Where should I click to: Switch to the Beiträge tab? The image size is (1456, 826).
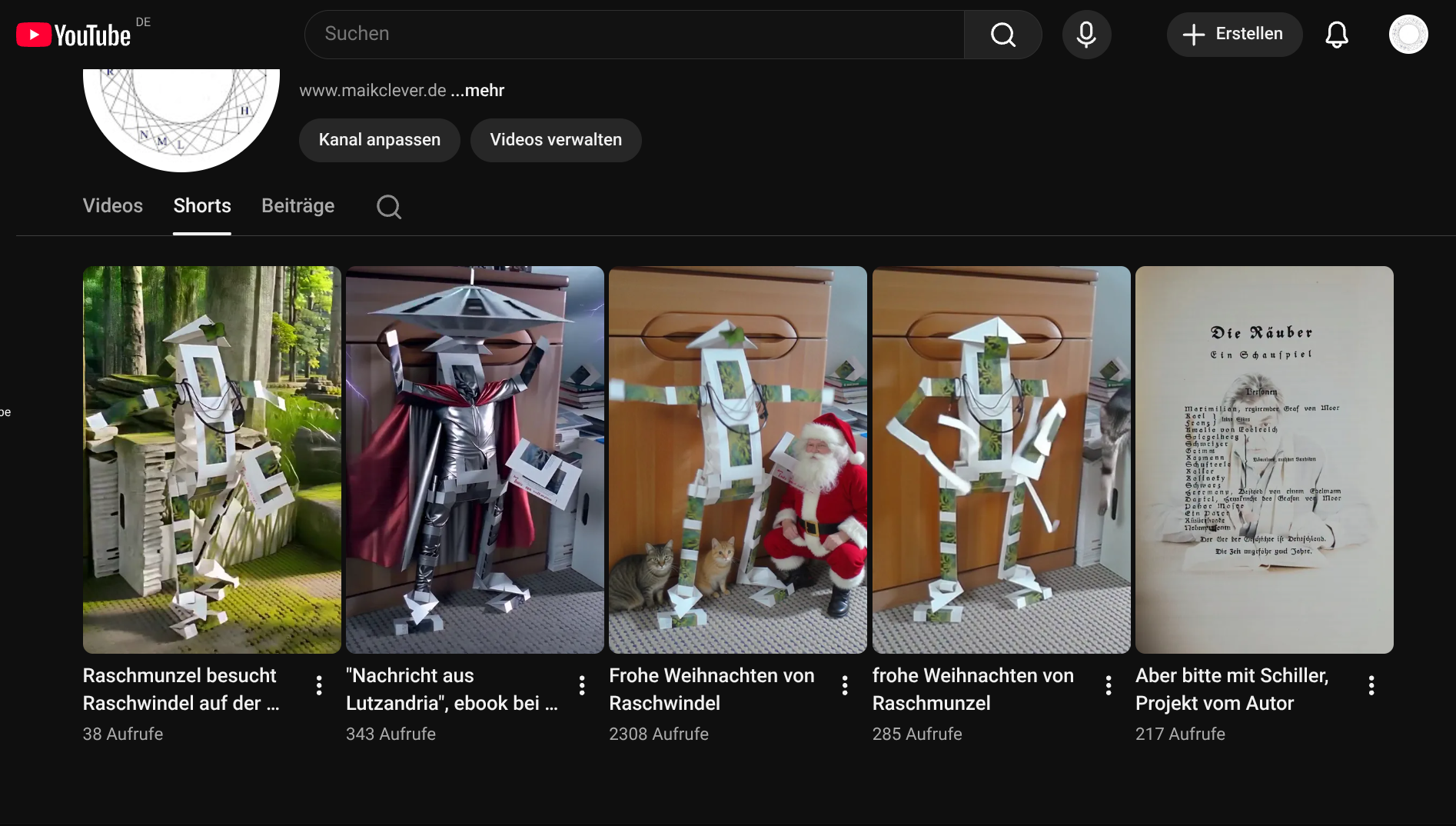point(298,206)
